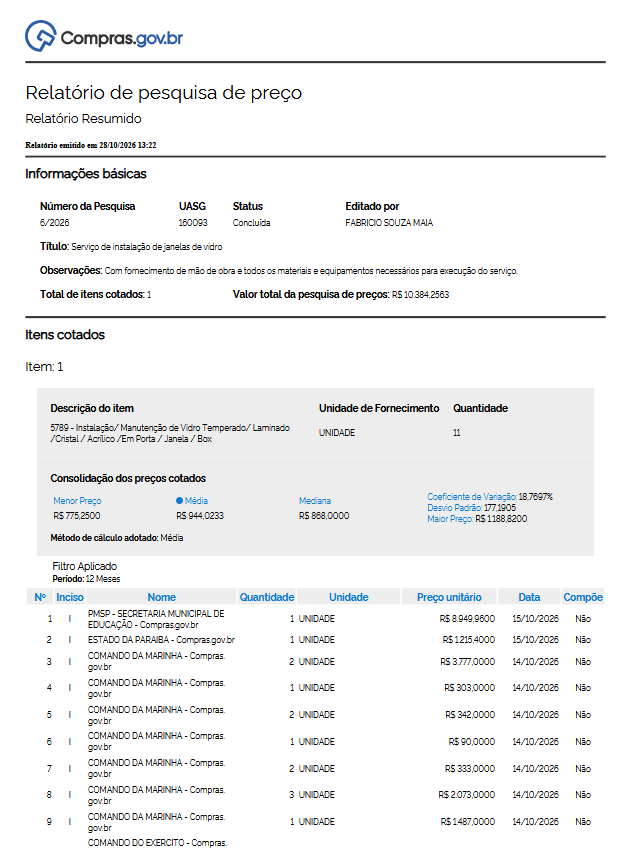Screen dimensions: 632x868
Task: Select UASG value 160093
Action: tap(193, 223)
